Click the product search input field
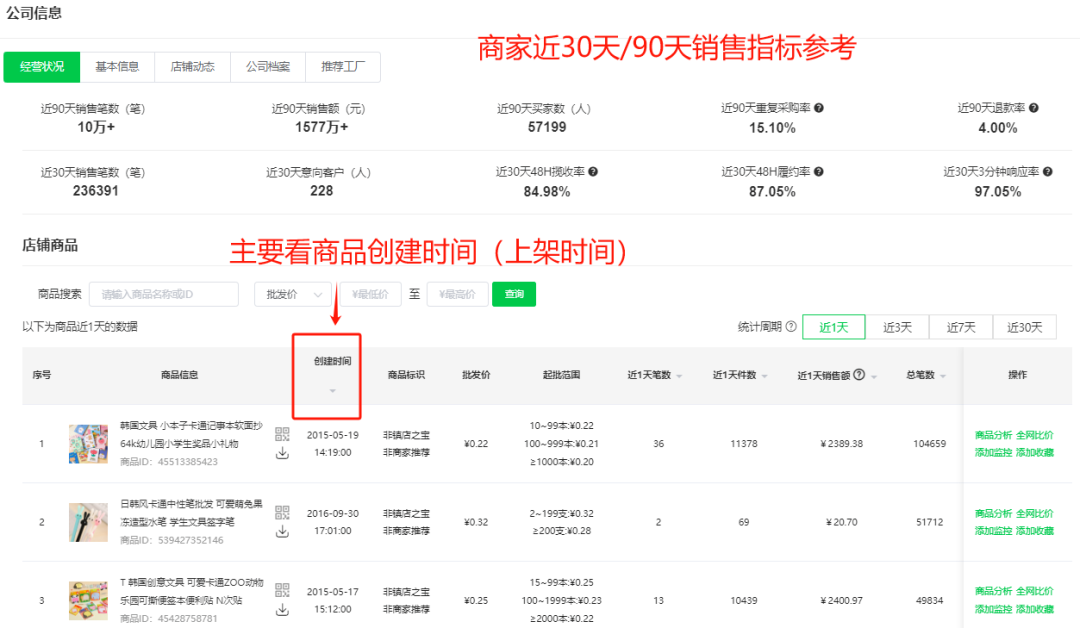This screenshot has height=628, width=1080. (164, 294)
